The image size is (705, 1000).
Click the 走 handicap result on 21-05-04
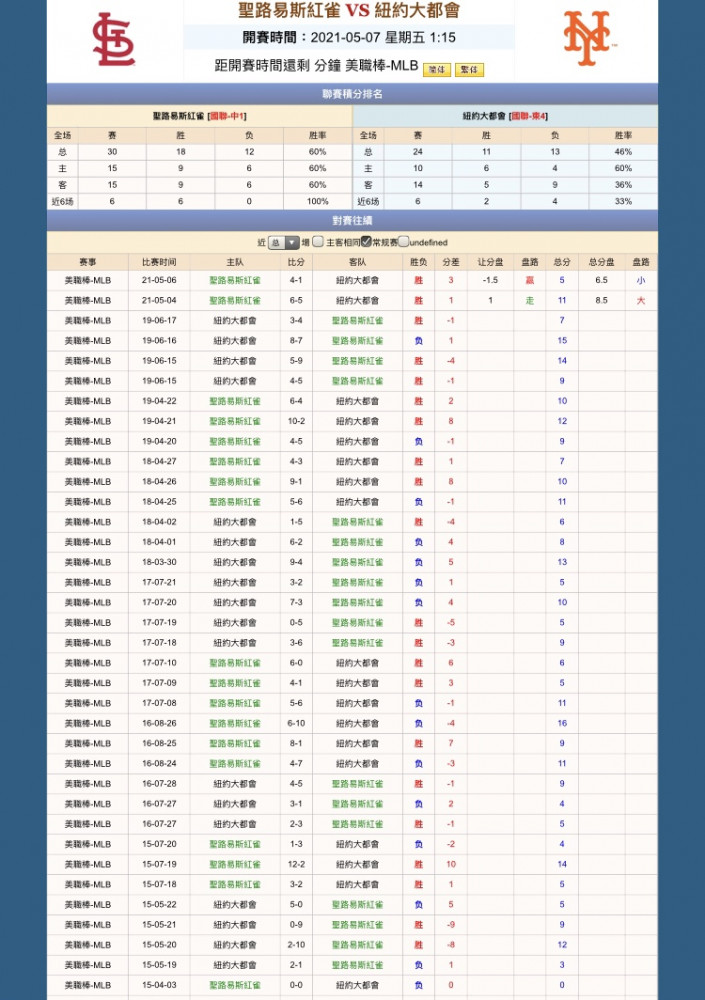[530, 300]
